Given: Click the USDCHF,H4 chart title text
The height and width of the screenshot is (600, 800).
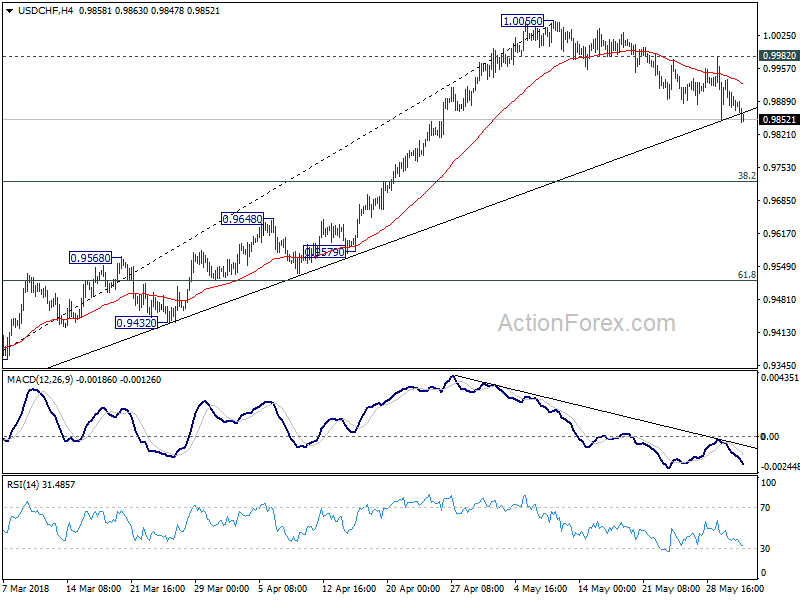Looking at the screenshot, I should click(46, 11).
